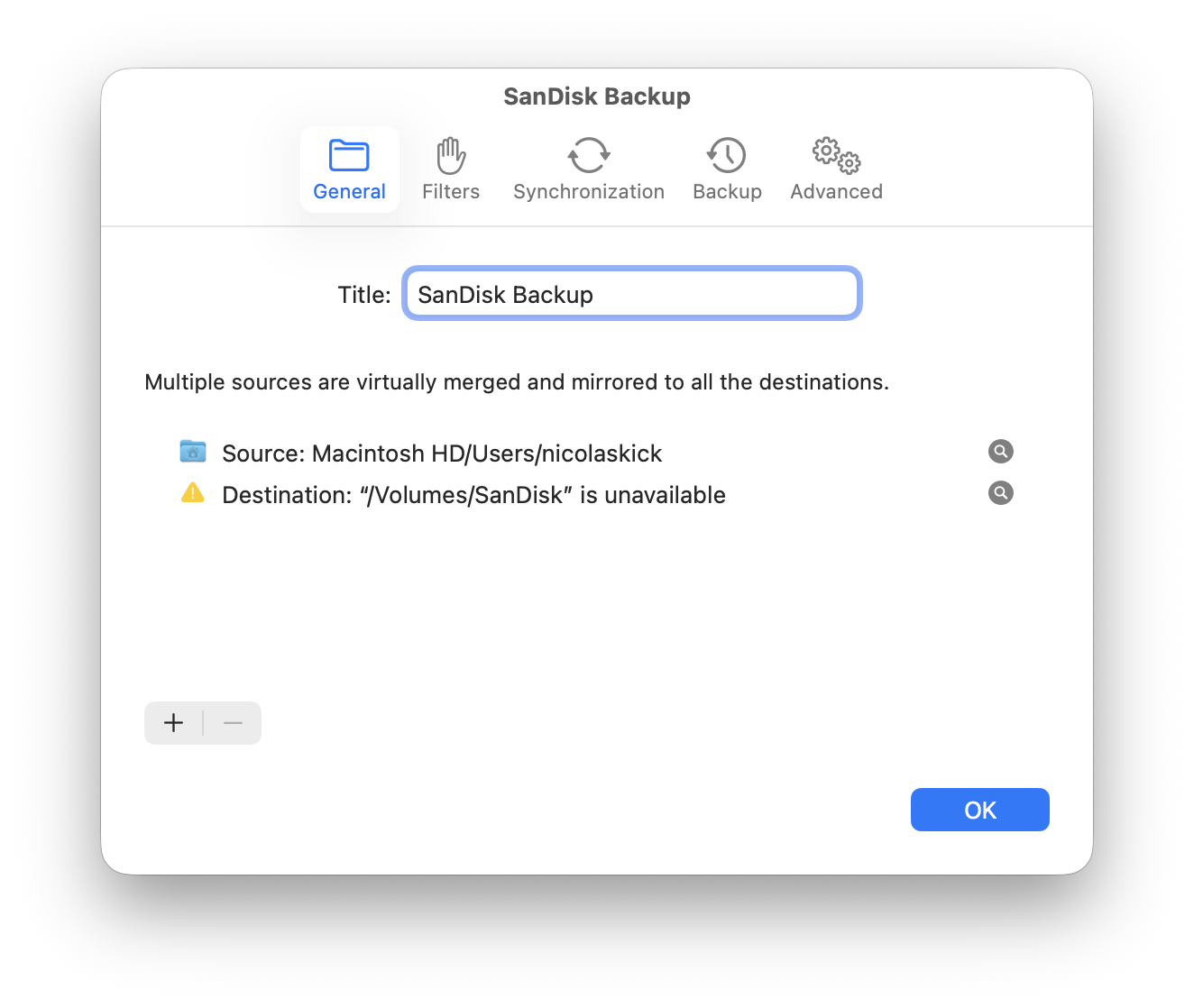Click the Title text field
1194x1008 pixels.
point(631,294)
